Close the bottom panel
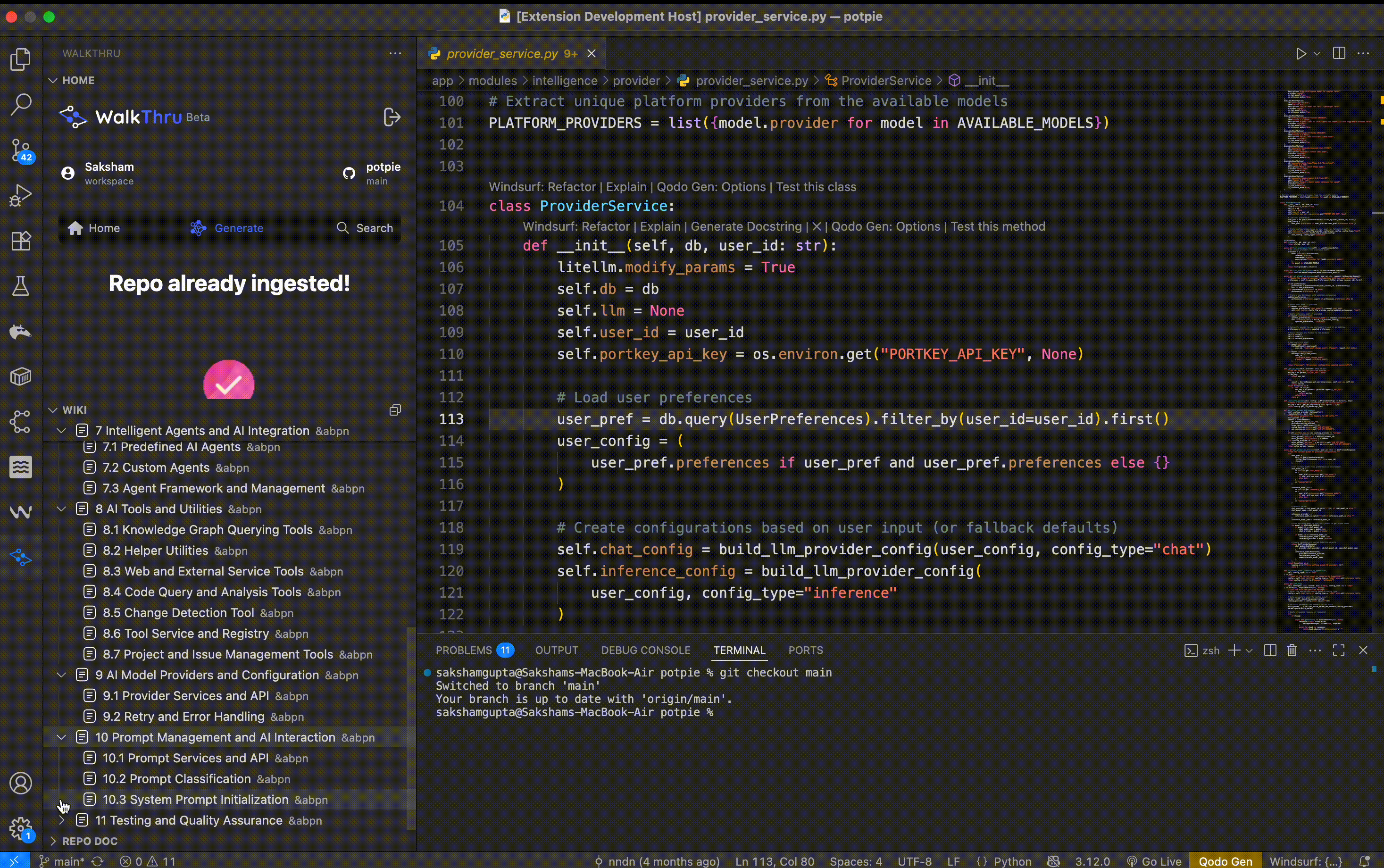 pyautogui.click(x=1364, y=651)
